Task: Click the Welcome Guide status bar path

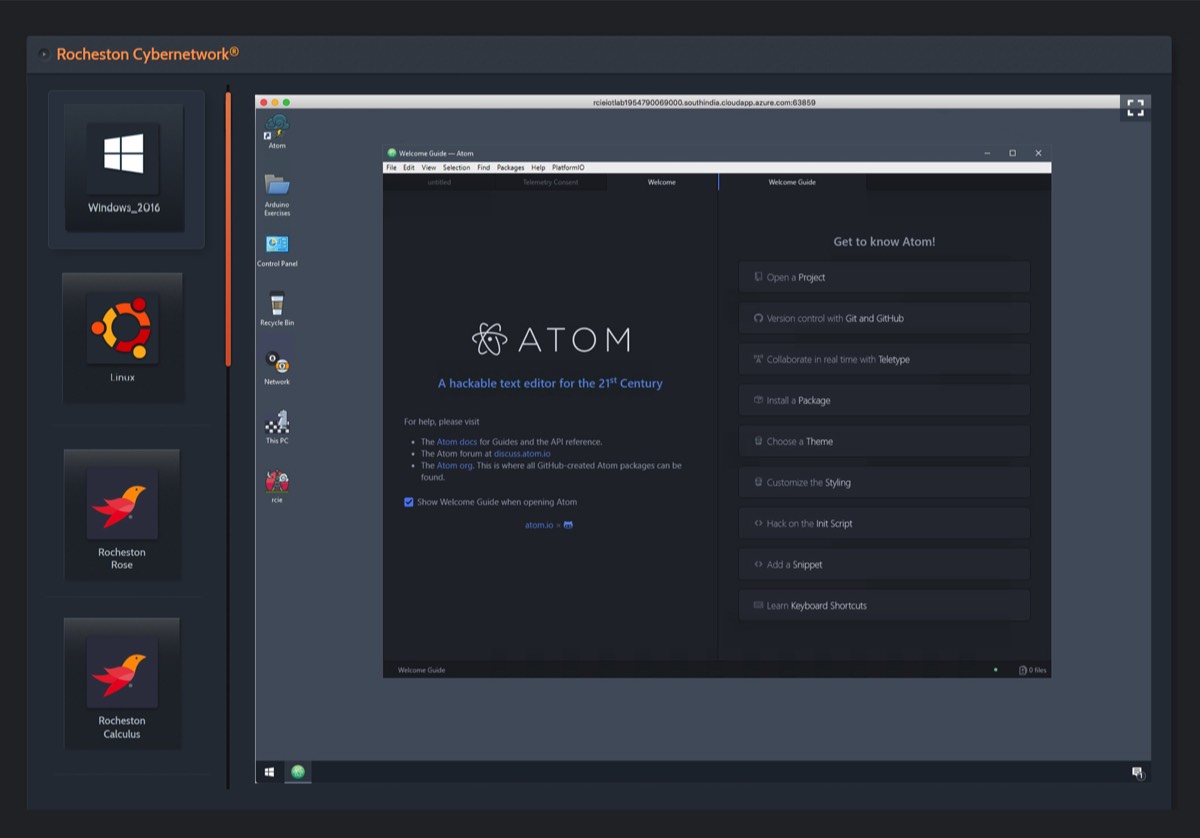Action: tap(422, 670)
